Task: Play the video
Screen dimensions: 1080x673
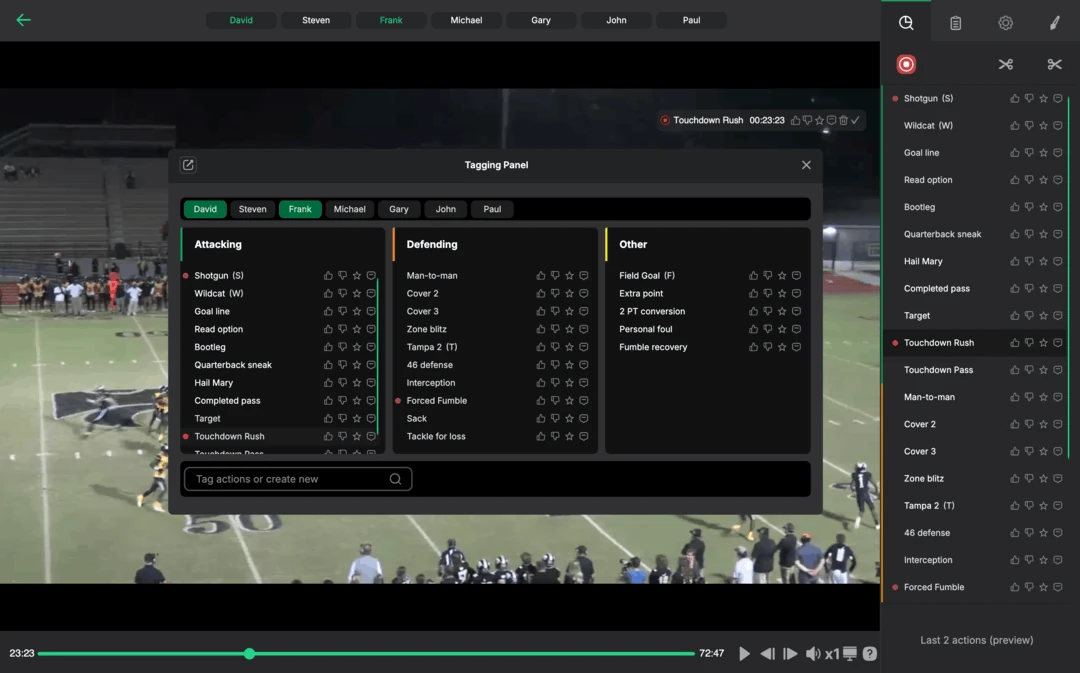Action: click(x=745, y=653)
